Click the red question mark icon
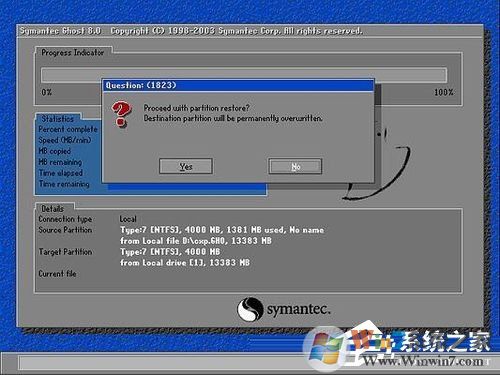 click(121, 114)
